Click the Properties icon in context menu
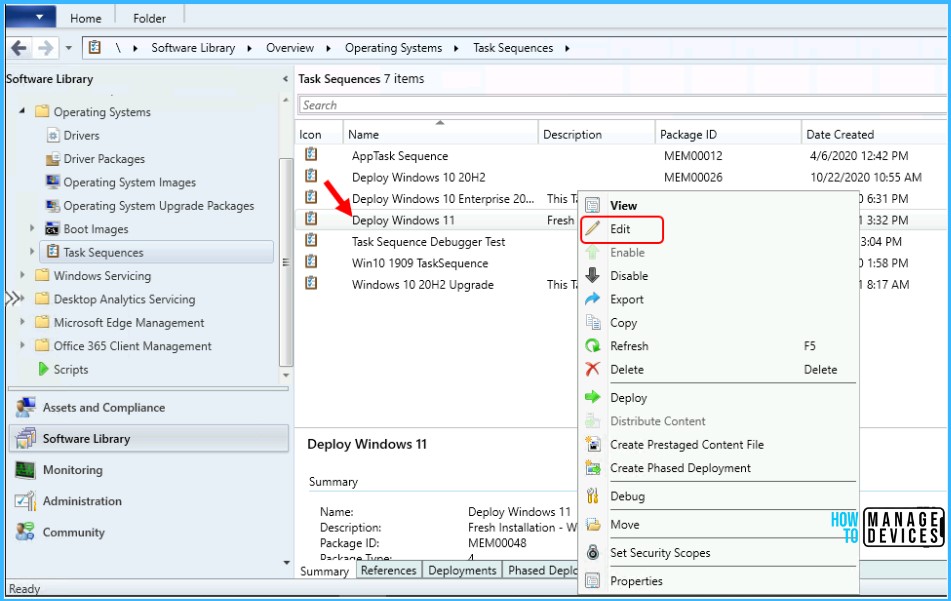The height and width of the screenshot is (601, 951). tap(593, 581)
